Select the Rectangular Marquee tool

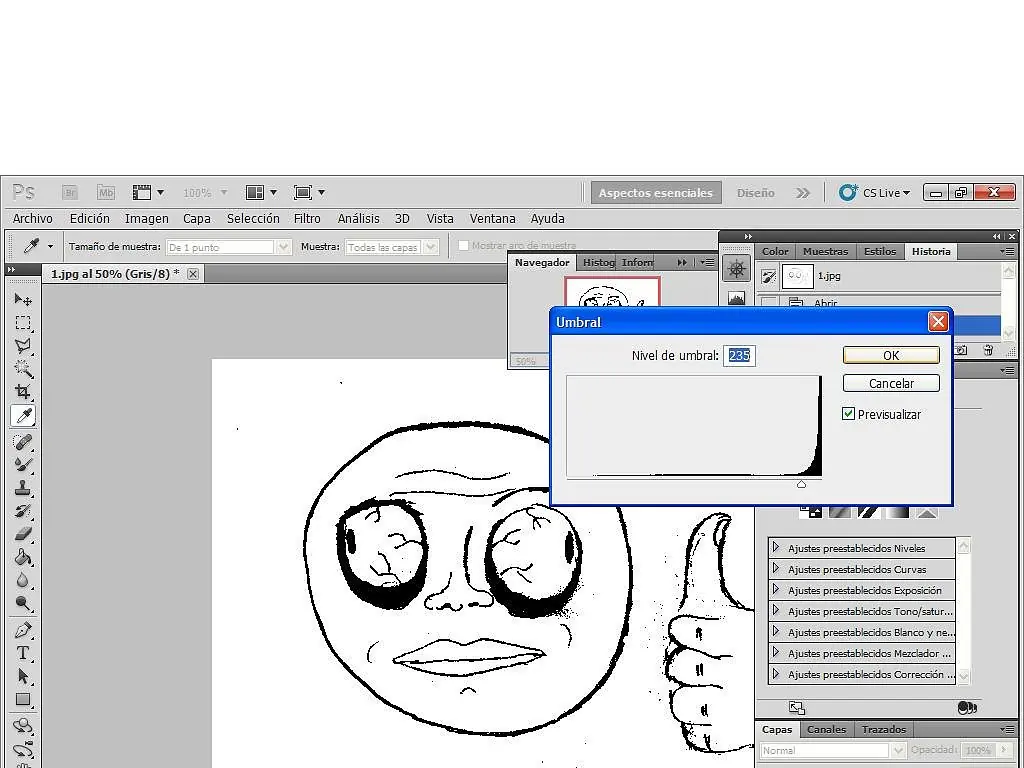click(23, 323)
